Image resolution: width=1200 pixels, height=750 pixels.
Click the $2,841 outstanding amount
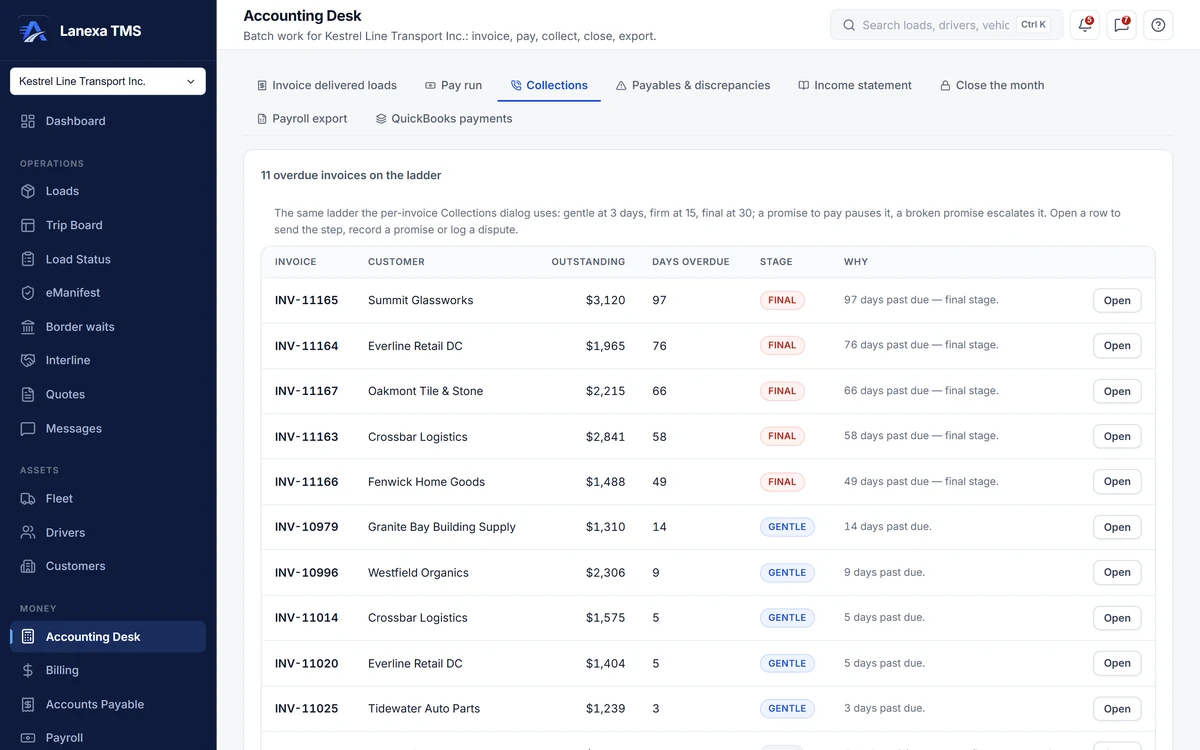[x=605, y=437]
